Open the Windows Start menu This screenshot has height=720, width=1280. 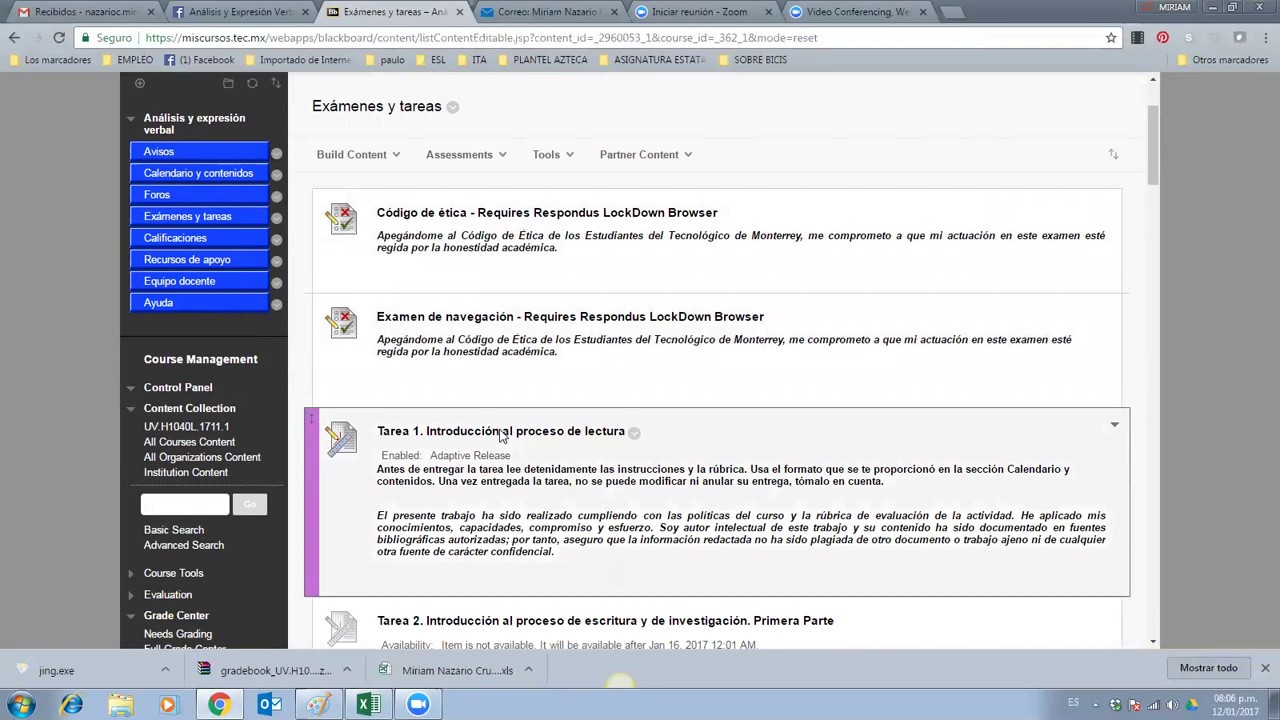click(21, 705)
